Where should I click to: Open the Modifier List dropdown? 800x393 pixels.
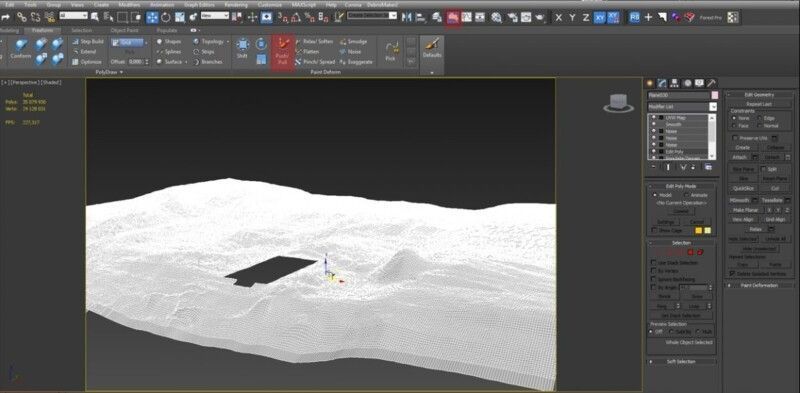tap(682, 107)
